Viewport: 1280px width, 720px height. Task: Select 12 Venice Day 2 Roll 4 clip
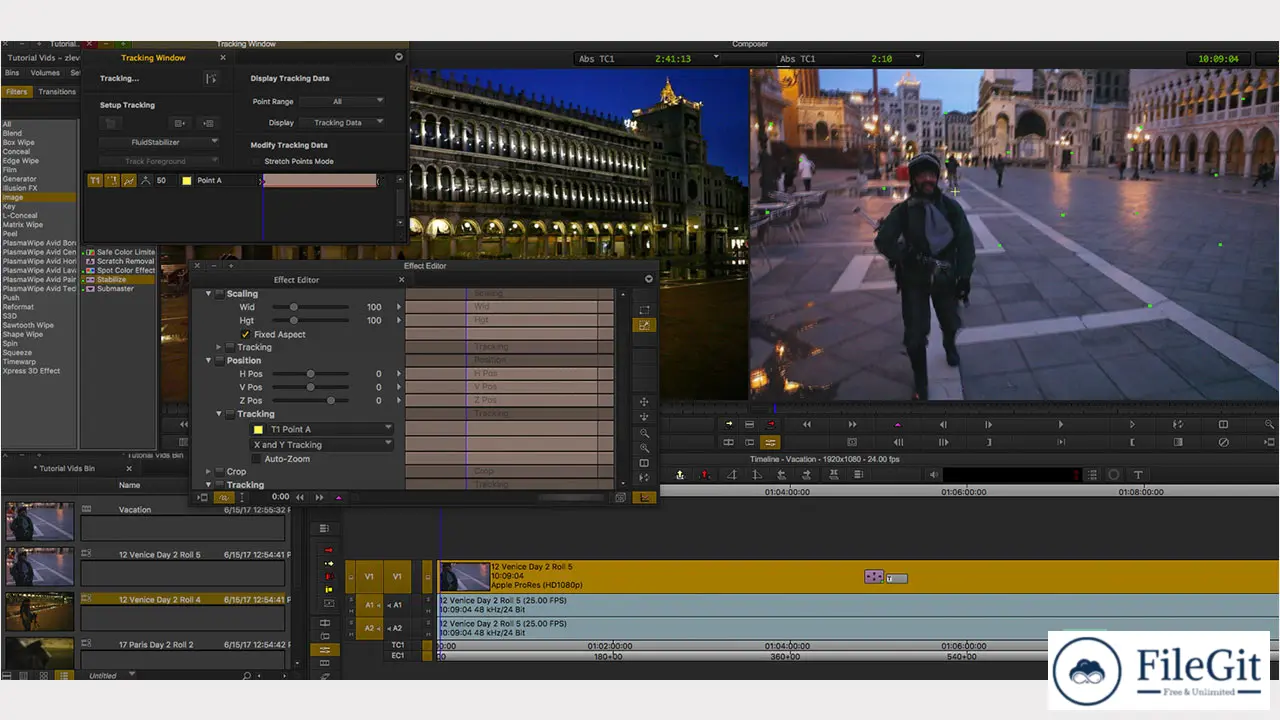tap(185, 600)
